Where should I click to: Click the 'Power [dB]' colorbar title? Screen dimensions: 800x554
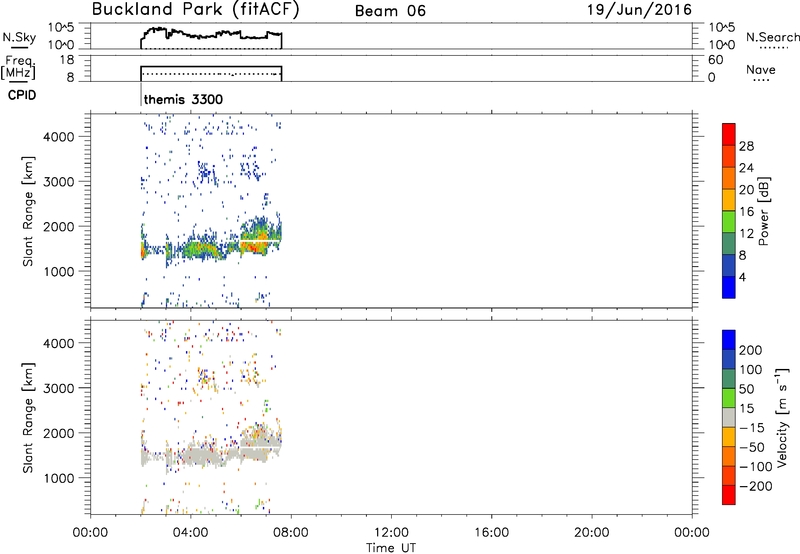pyautogui.click(x=763, y=211)
